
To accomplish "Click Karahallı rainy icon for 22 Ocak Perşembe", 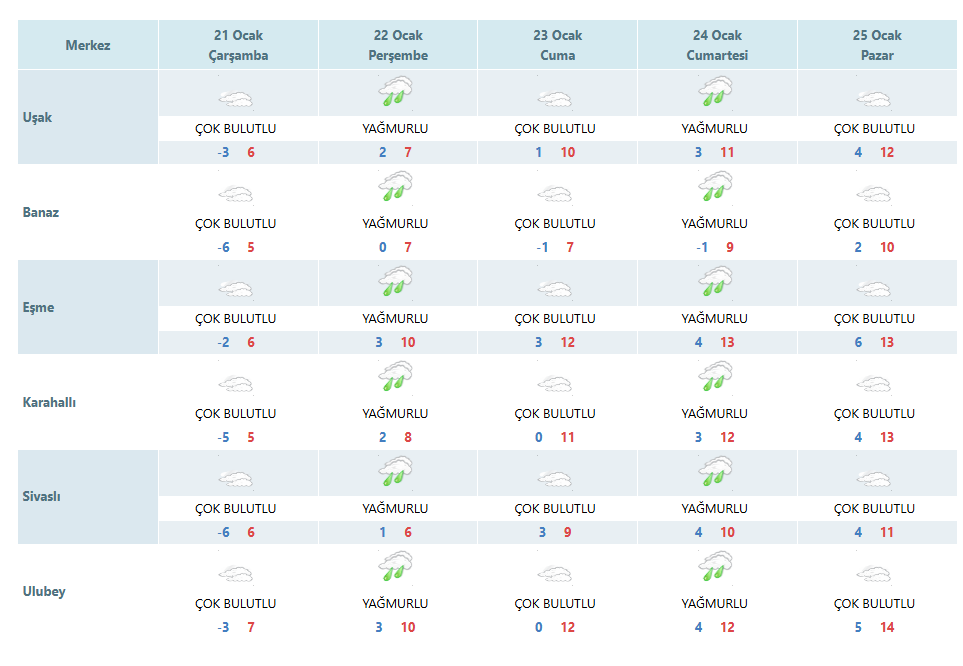I will coord(396,376).
